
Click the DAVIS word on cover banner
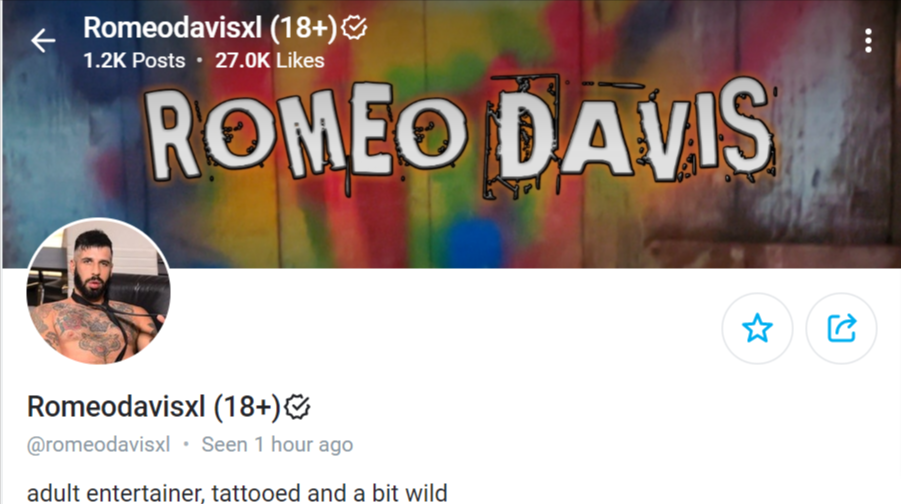631,133
